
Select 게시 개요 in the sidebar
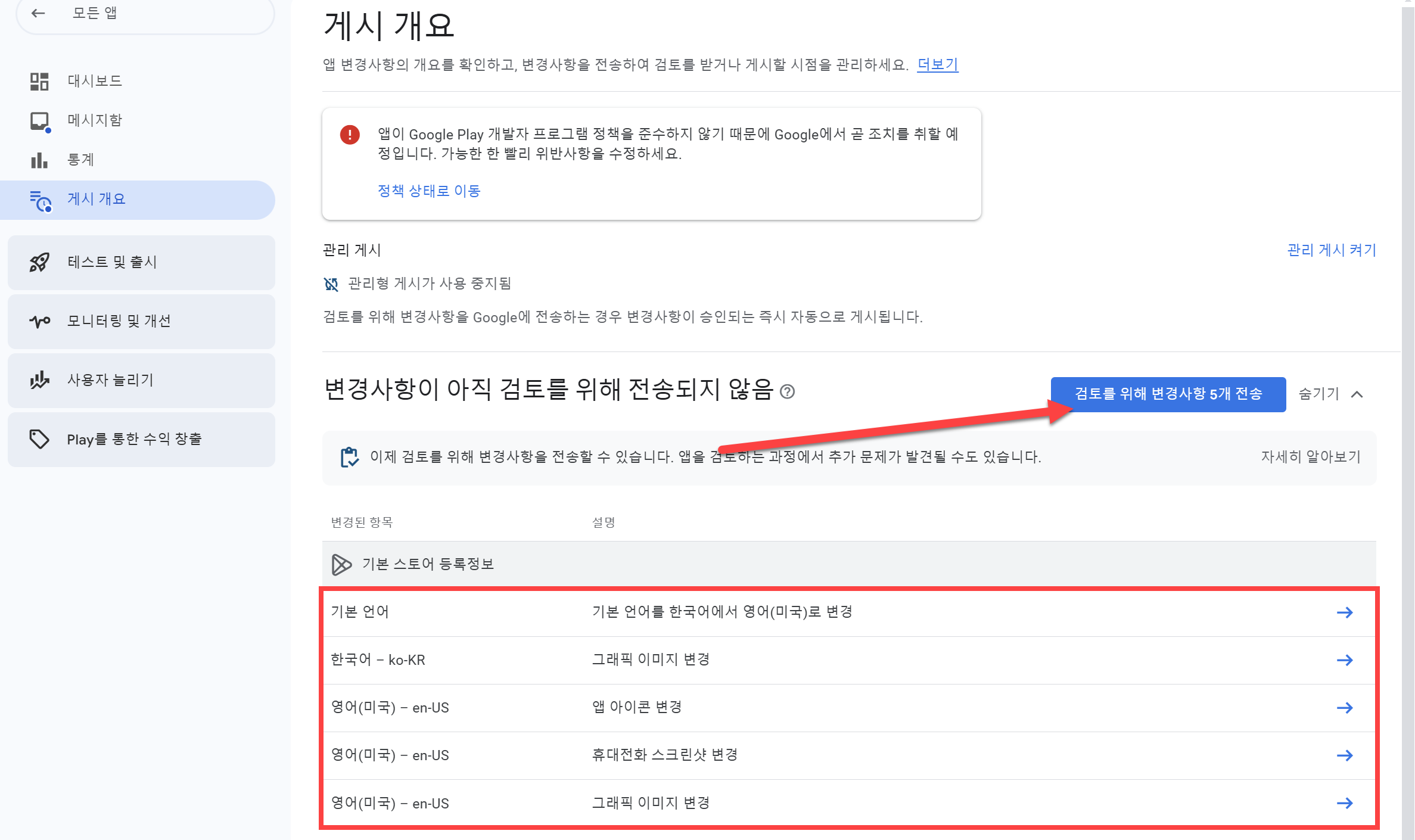point(97,200)
